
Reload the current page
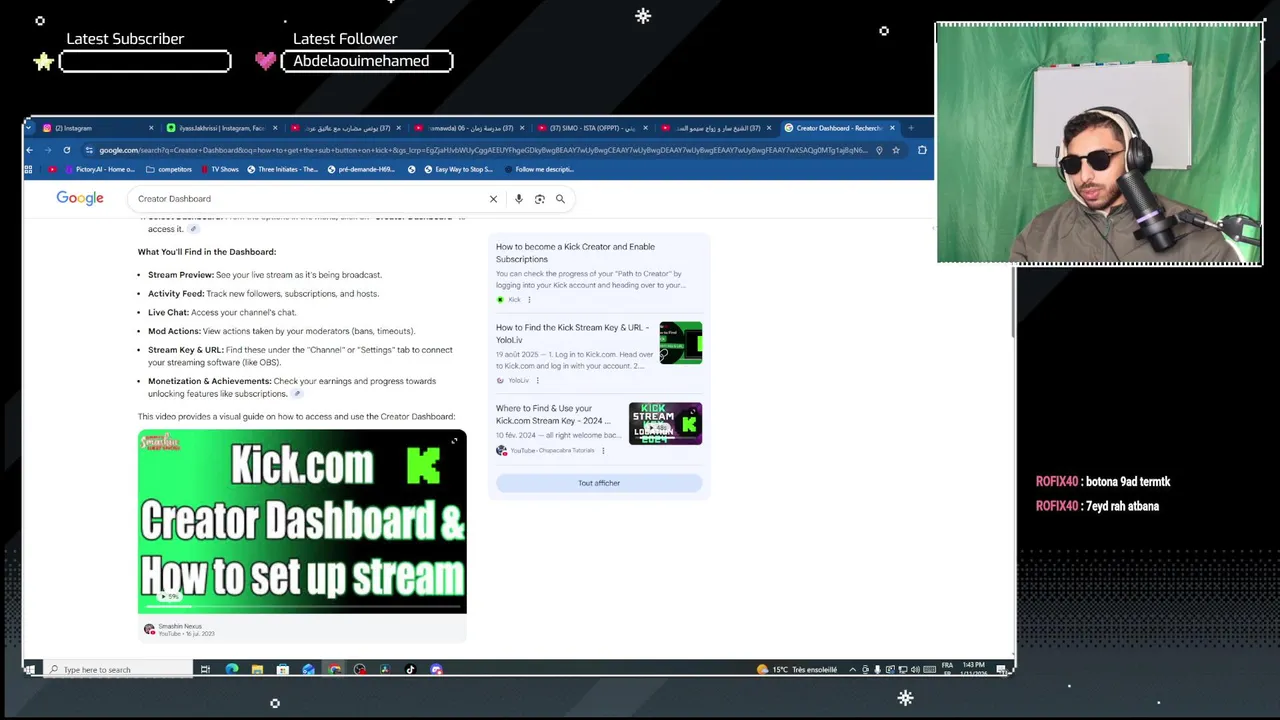pyautogui.click(x=67, y=150)
